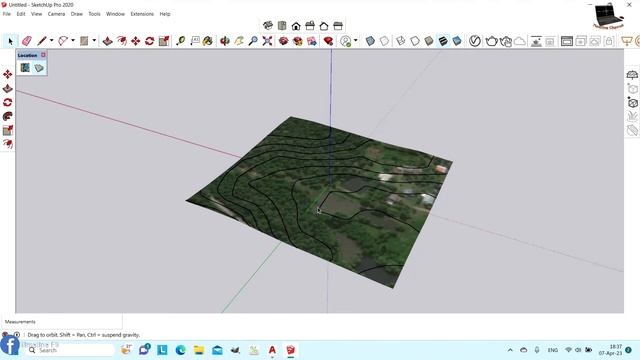Viewport: 640px width, 360px height.
Task: Expand the Arc tool dropdown arrow
Action: click(x=73, y=40)
